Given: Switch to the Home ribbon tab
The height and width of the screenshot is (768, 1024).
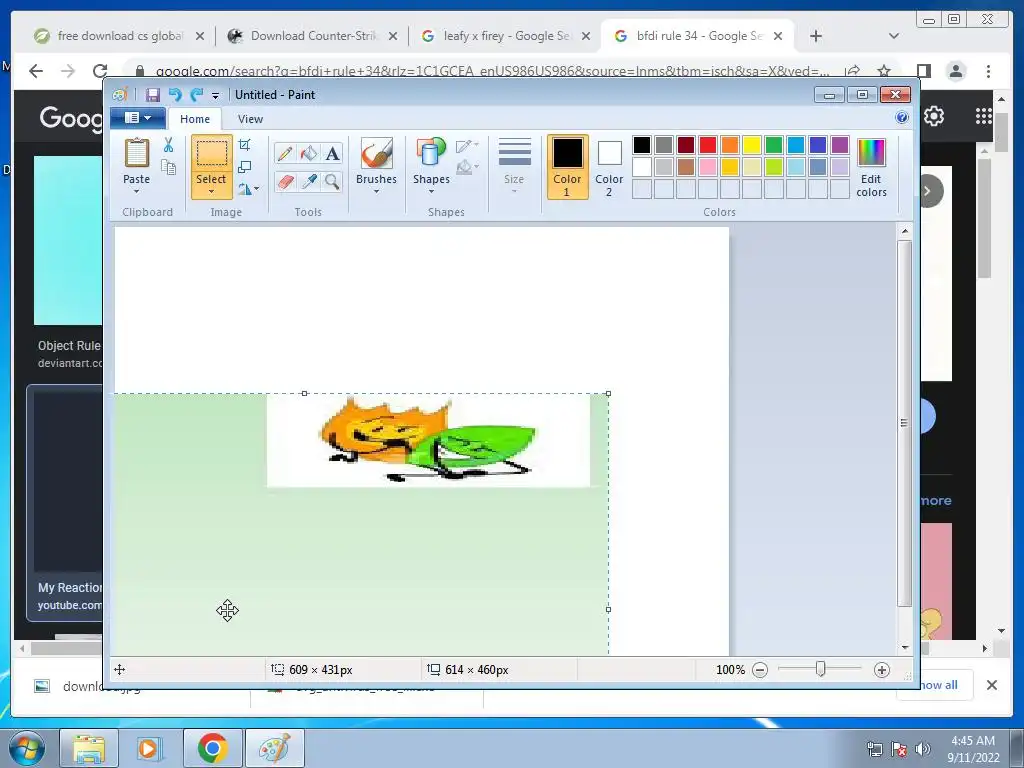Looking at the screenshot, I should pos(195,119).
